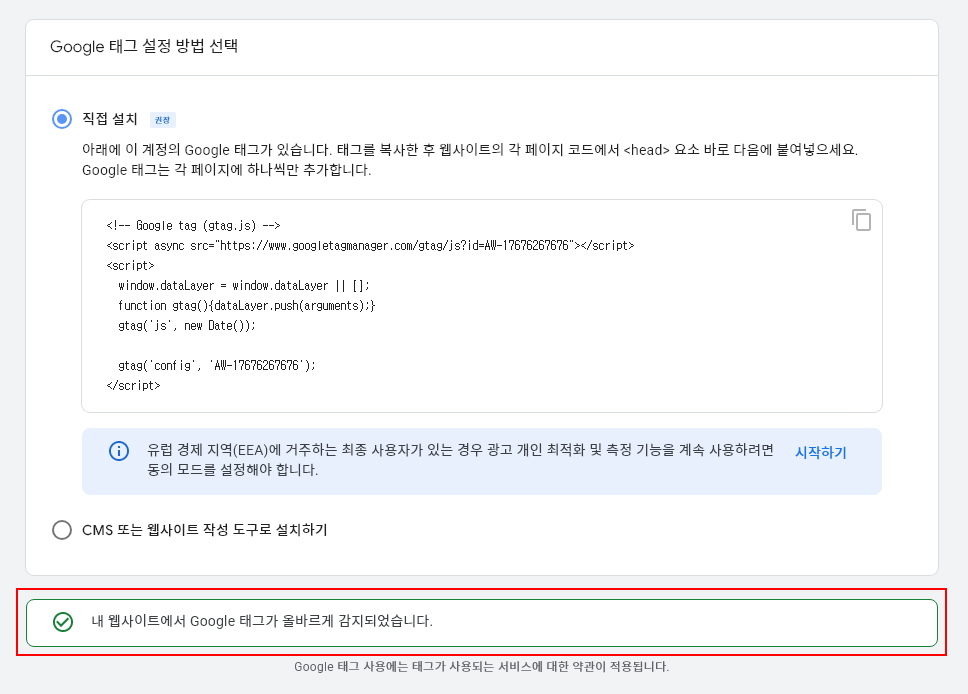Select the 직접 설치 radio button
The image size is (968, 694).
tap(62, 119)
